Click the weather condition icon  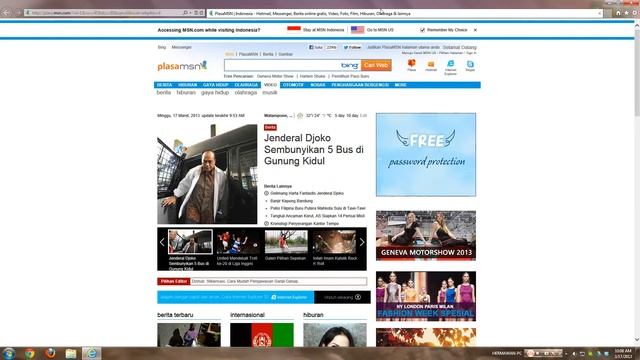pyautogui.click(x=300, y=116)
